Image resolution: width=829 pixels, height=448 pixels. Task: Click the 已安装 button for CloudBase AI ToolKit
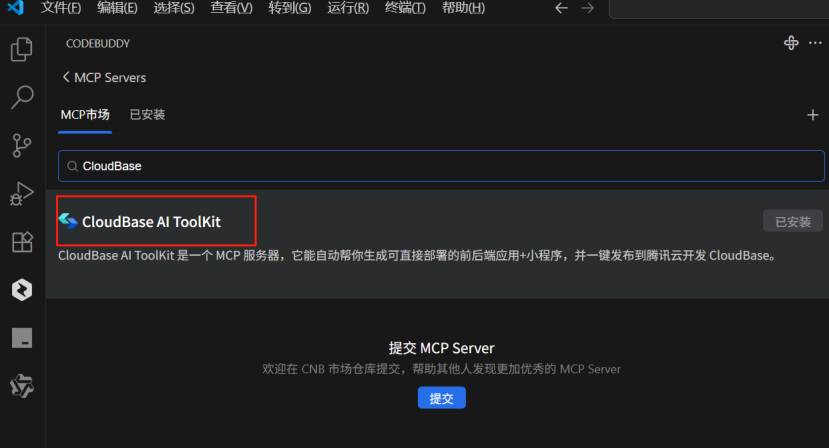point(793,222)
